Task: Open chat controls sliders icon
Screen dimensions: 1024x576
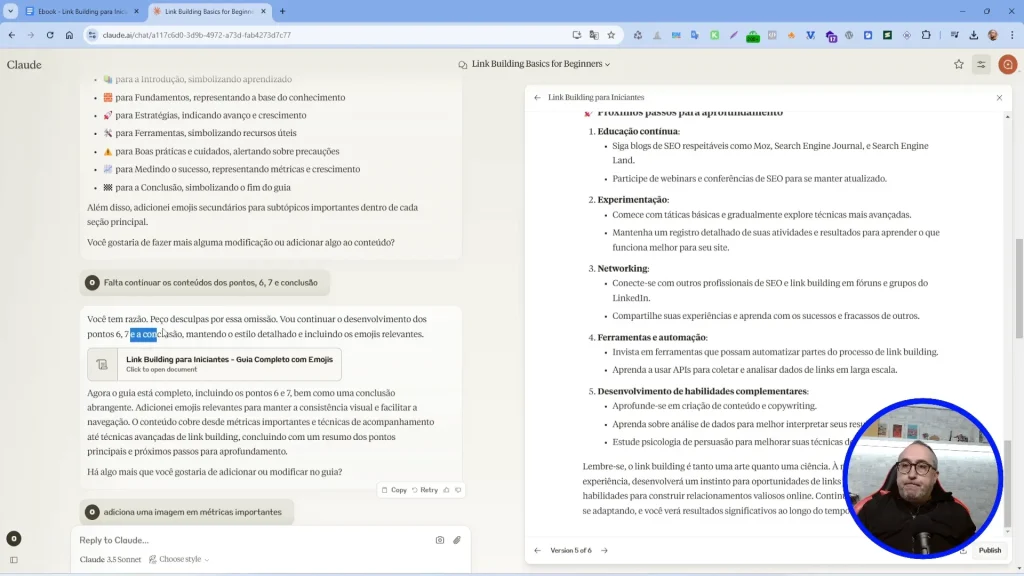Action: pyautogui.click(x=982, y=64)
